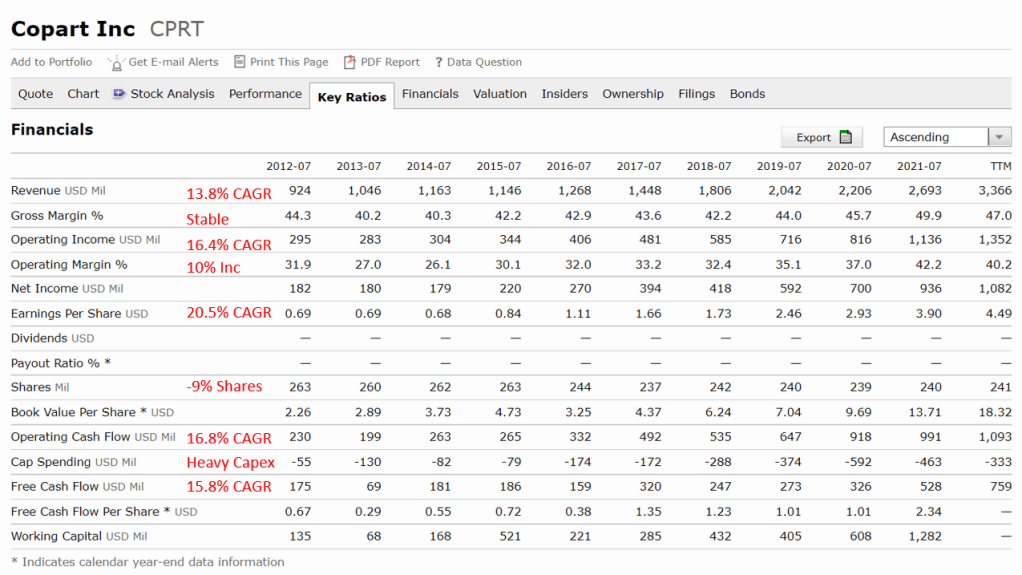Click the Operating Income row label
Screen dimensions: 1022x575
[x=85, y=240]
